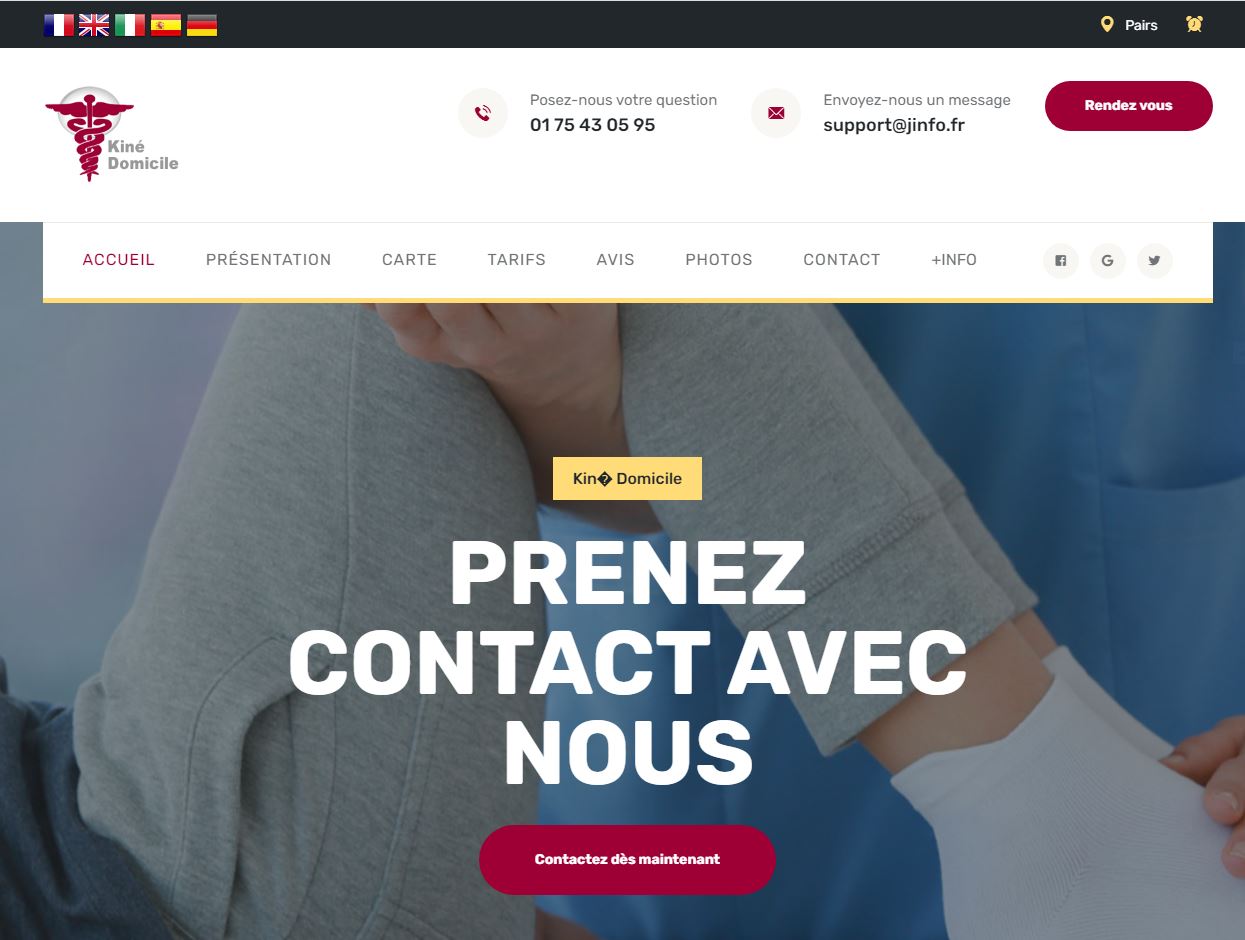Screen dimensions: 1245x940
Task: Open the Twitter social icon
Action: (1155, 260)
